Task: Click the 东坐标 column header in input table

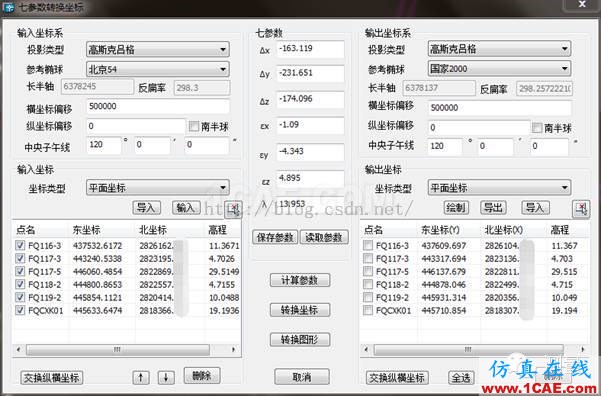Action: point(86,230)
